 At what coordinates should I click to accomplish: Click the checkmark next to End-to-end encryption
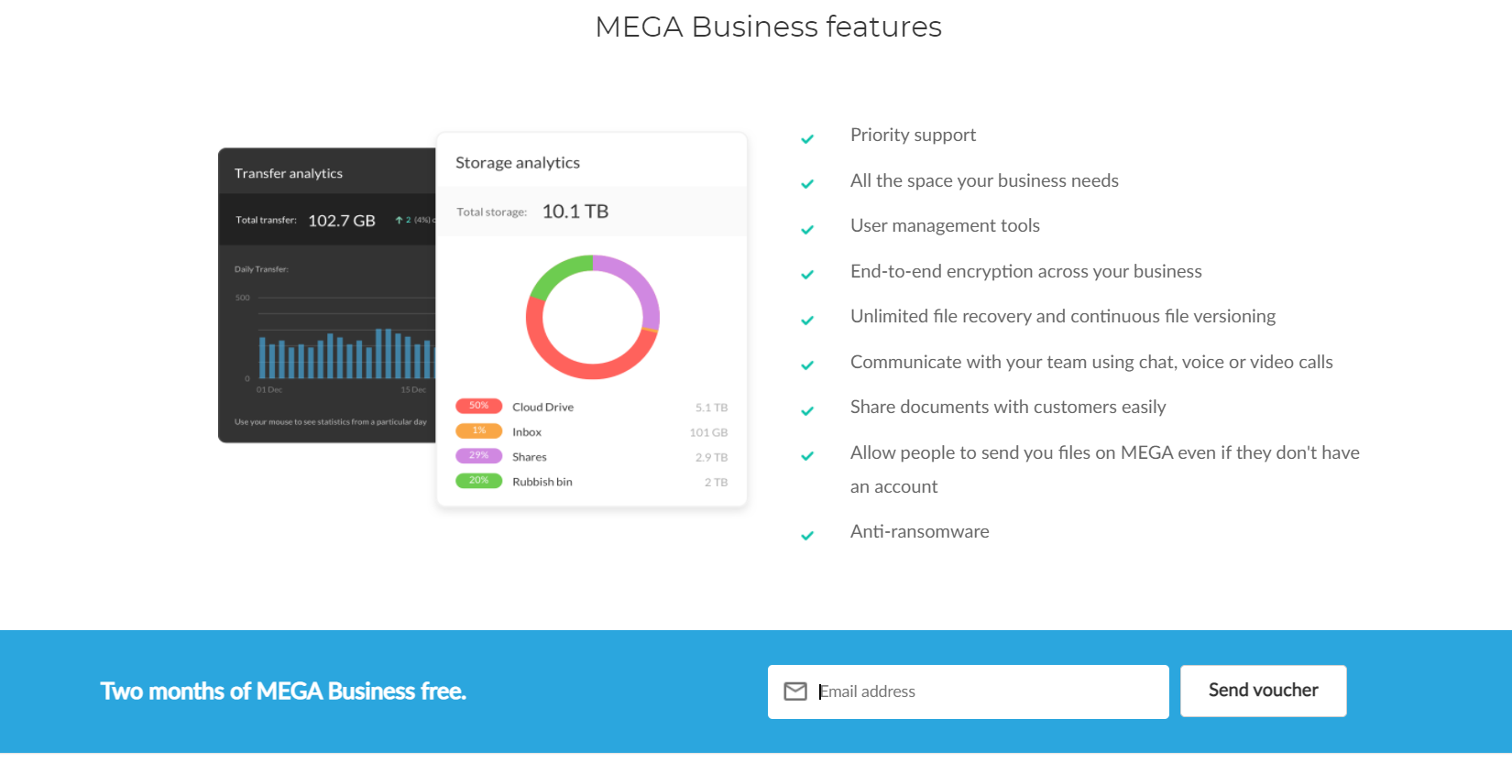pos(807,275)
